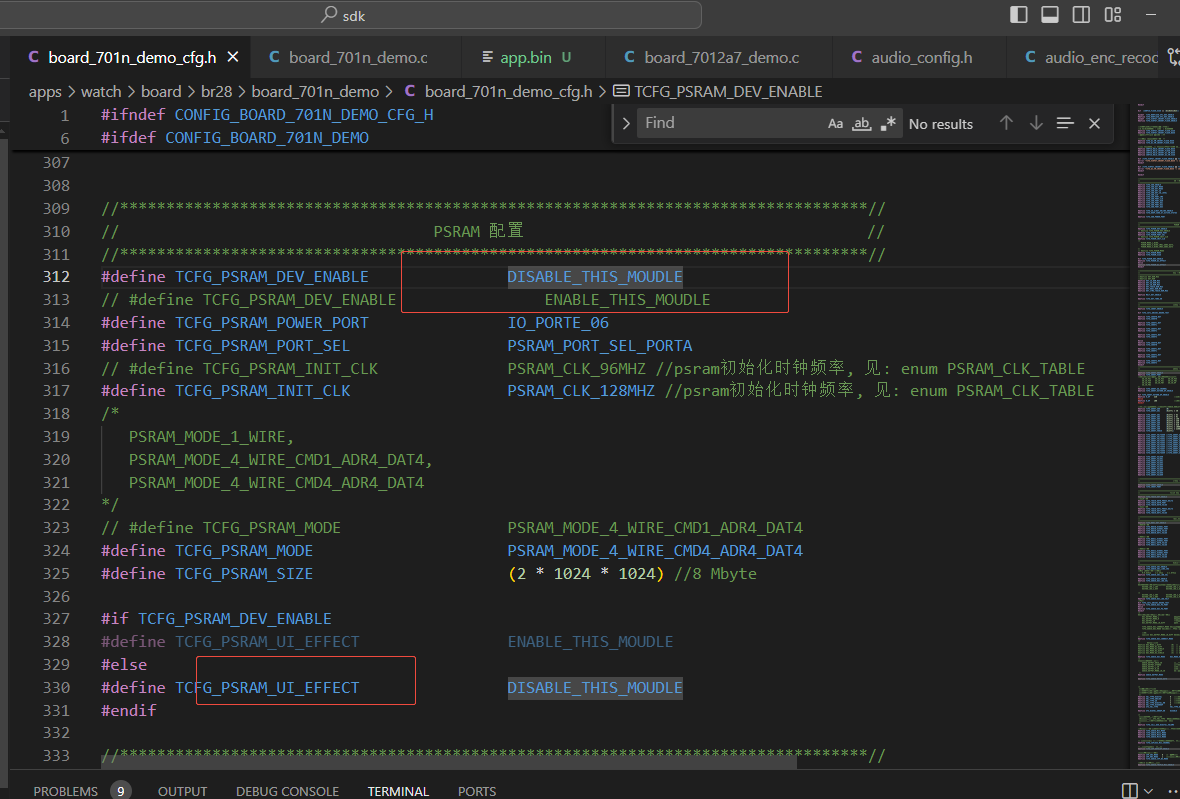1180x799 pixels.
Task: Close the Find widget
Action: coord(1094,123)
